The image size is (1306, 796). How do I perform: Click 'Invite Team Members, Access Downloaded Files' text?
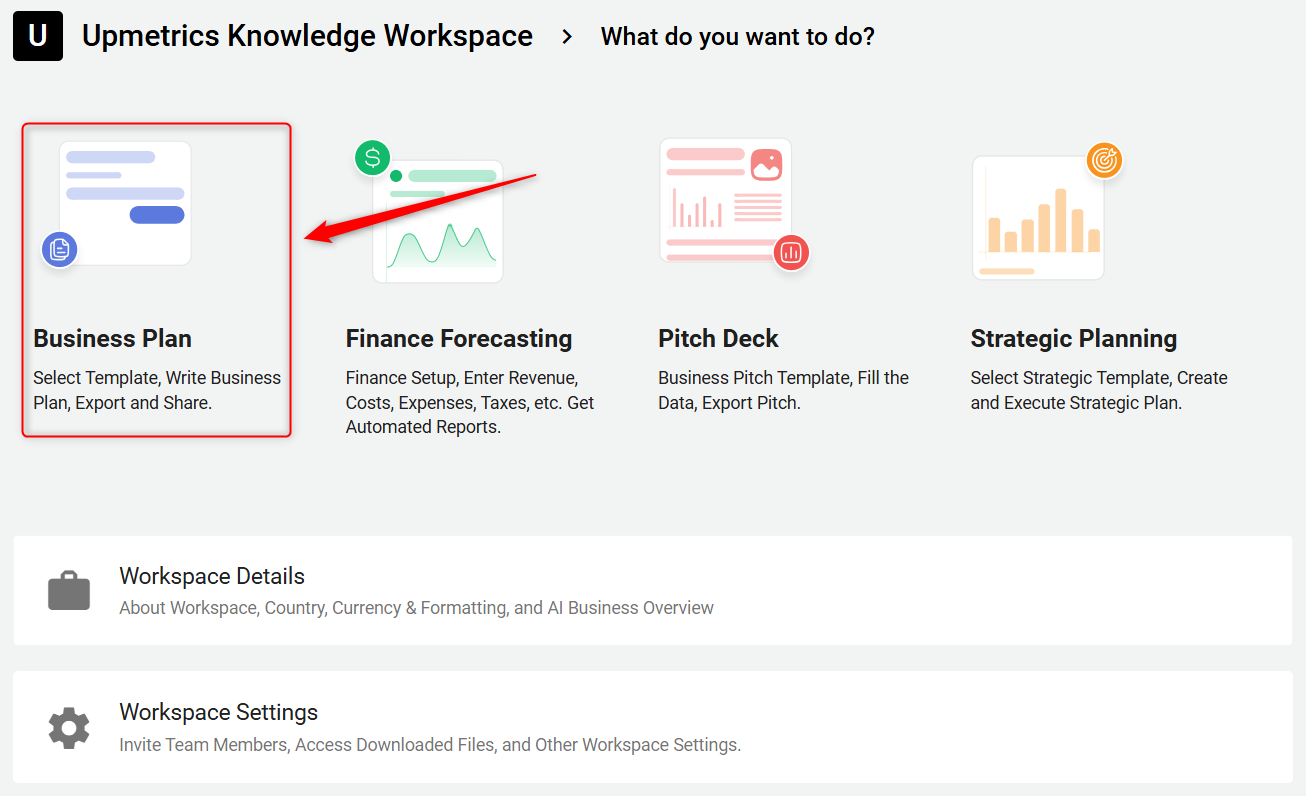(x=430, y=745)
